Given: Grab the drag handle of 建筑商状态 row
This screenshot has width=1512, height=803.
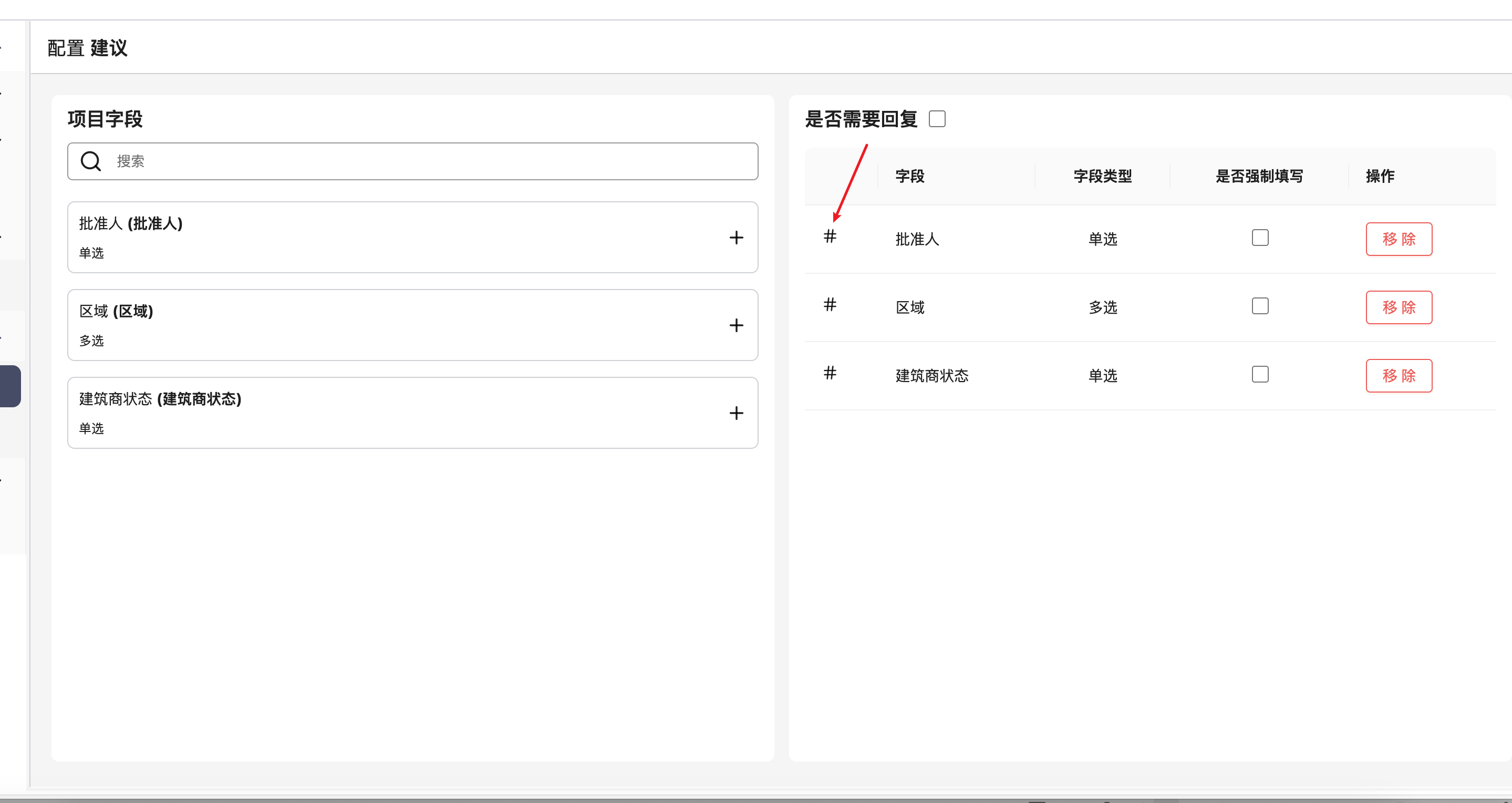Looking at the screenshot, I should tap(830, 373).
